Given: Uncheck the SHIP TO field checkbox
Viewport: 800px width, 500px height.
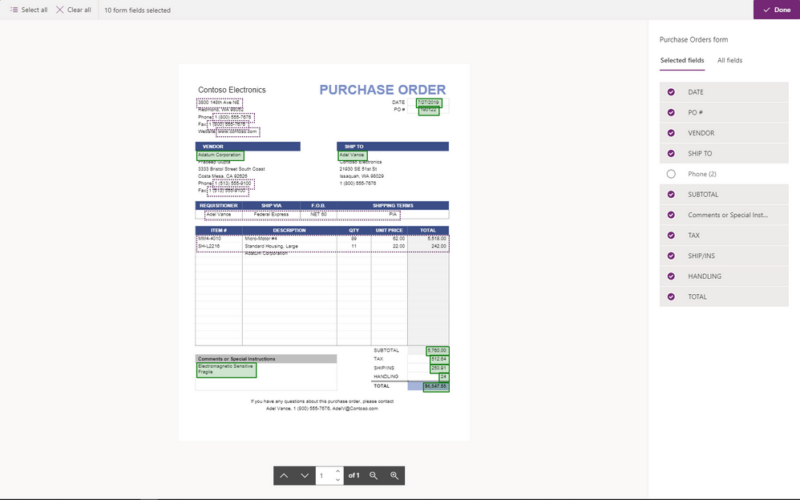Looking at the screenshot, I should tap(671, 153).
